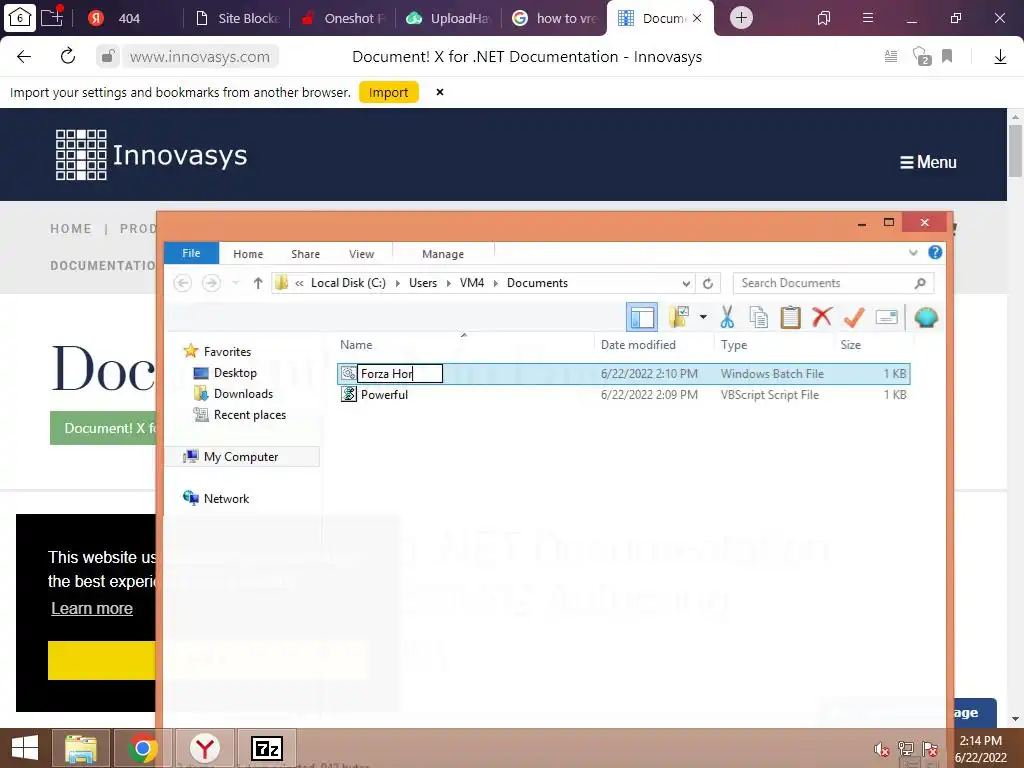The image size is (1024, 768).
Task: Click the red X Delete icon
Action: tap(822, 317)
